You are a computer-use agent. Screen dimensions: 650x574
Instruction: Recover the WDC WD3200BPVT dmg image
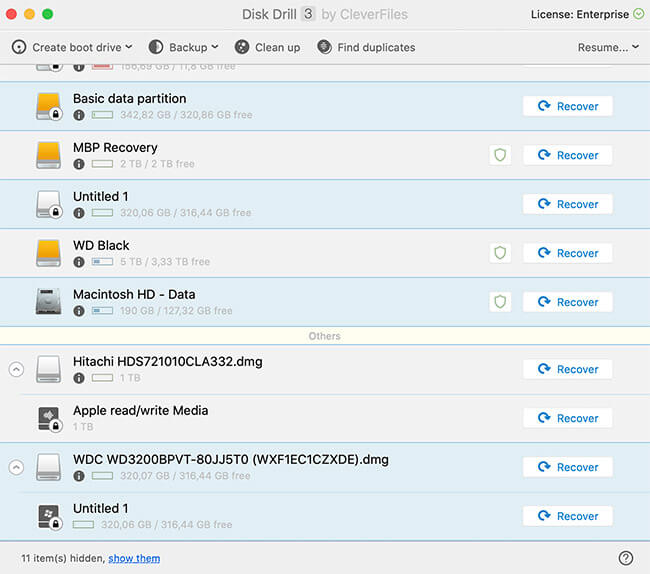tap(568, 467)
